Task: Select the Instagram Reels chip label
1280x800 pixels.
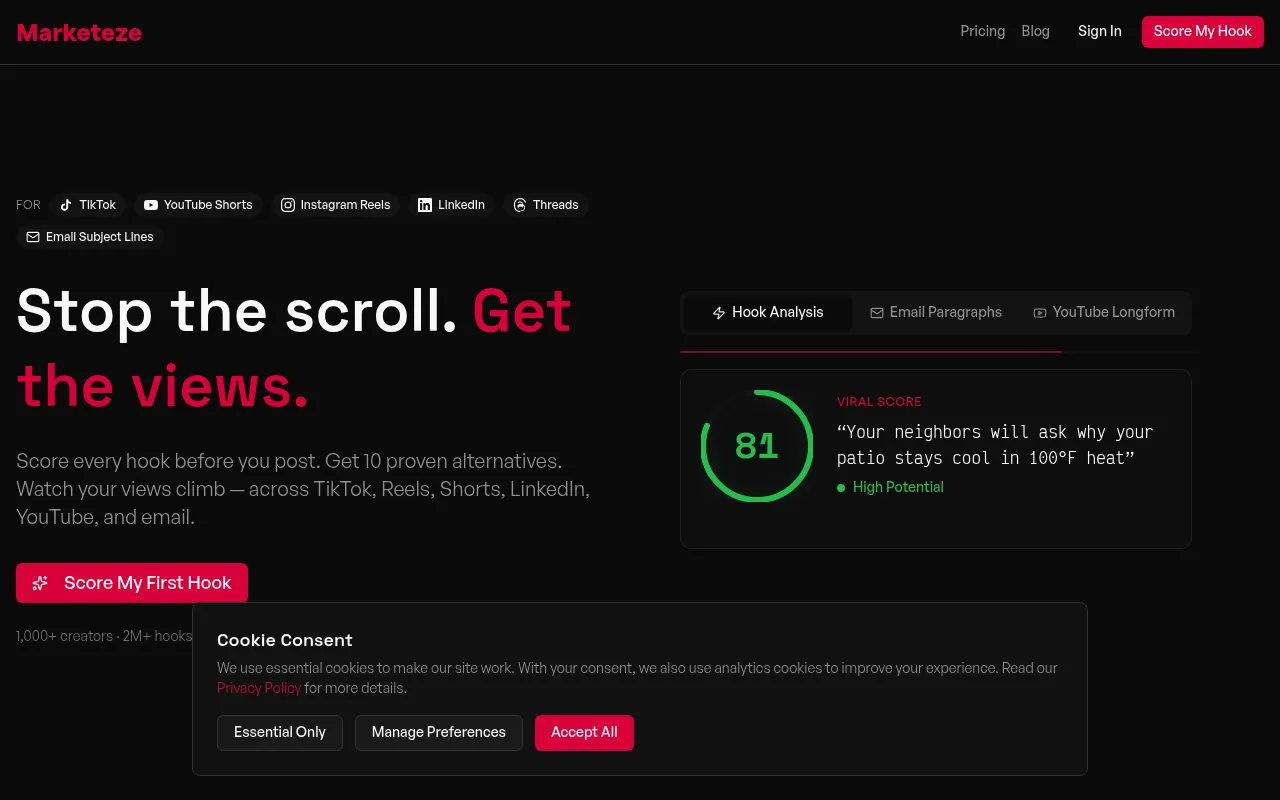Action: click(x=345, y=205)
